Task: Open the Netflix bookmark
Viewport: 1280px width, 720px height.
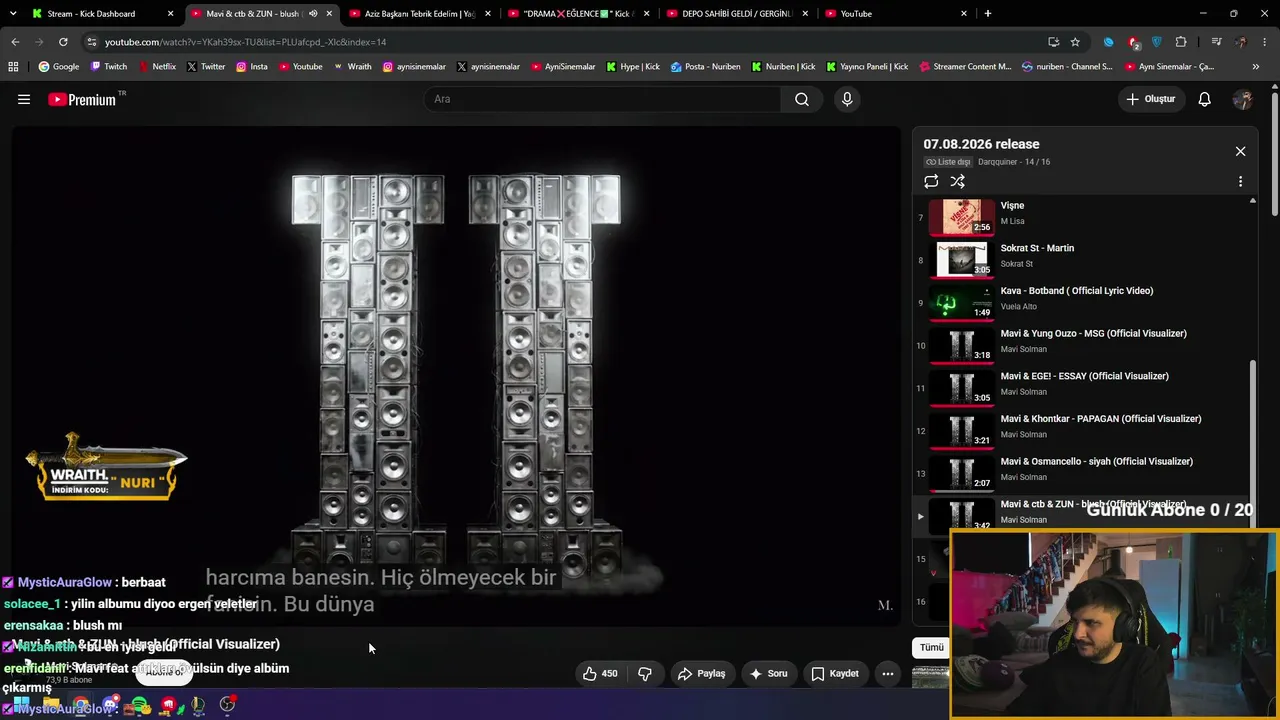Action: coord(157,67)
